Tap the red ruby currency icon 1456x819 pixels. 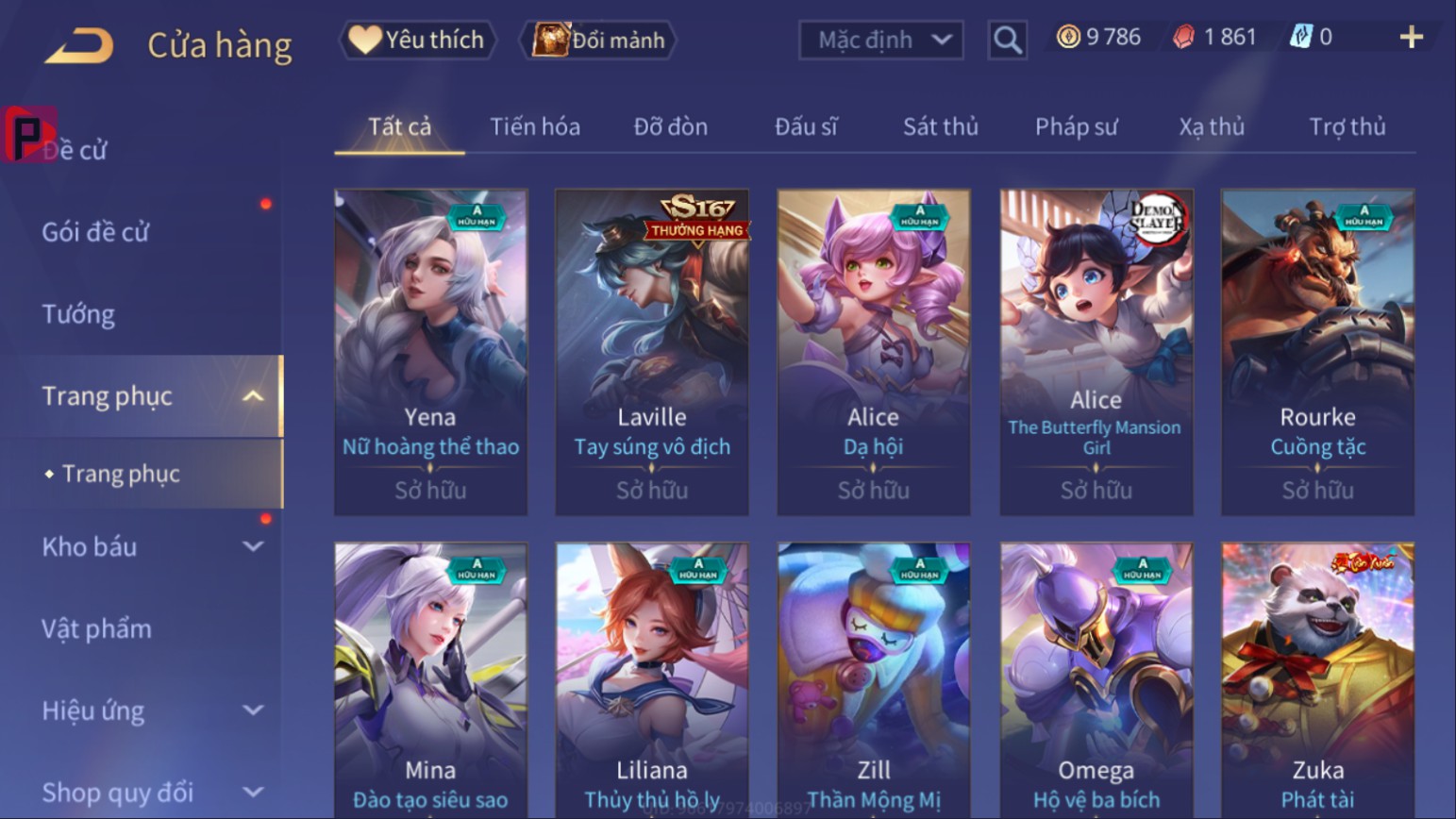(1183, 37)
